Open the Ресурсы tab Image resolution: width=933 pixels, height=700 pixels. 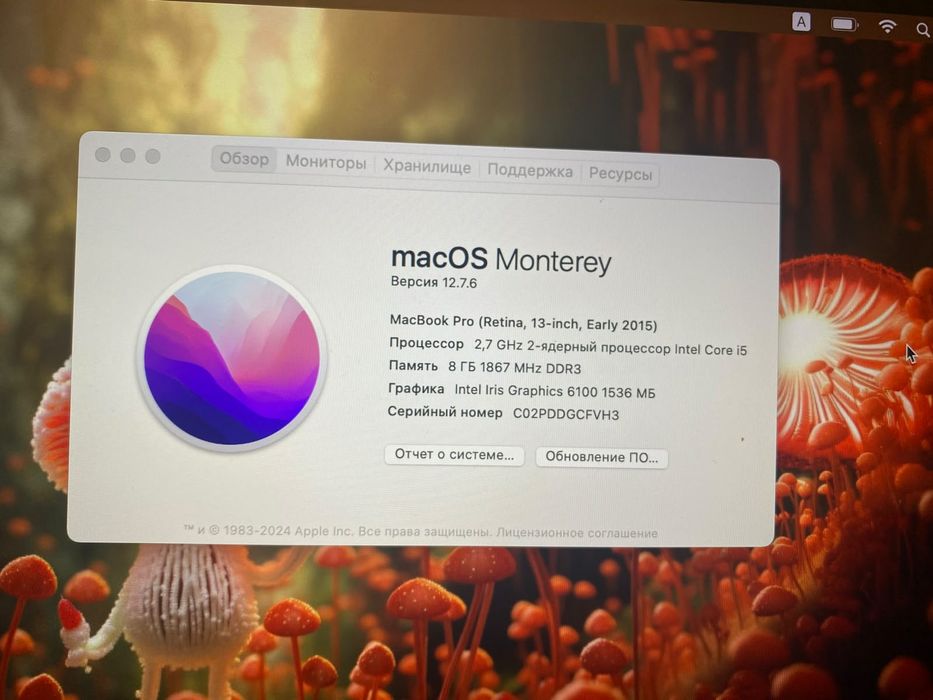coord(620,174)
